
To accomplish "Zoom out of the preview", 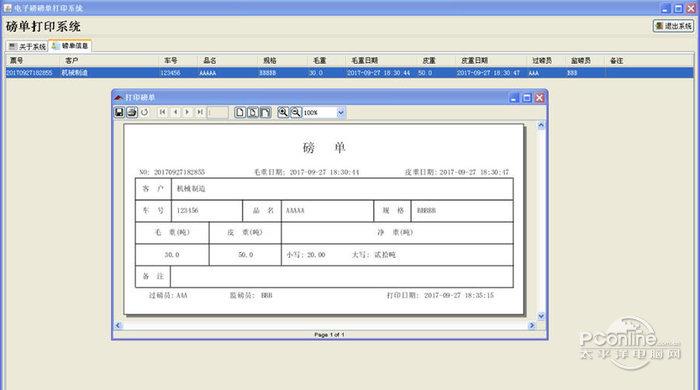I will [296, 112].
